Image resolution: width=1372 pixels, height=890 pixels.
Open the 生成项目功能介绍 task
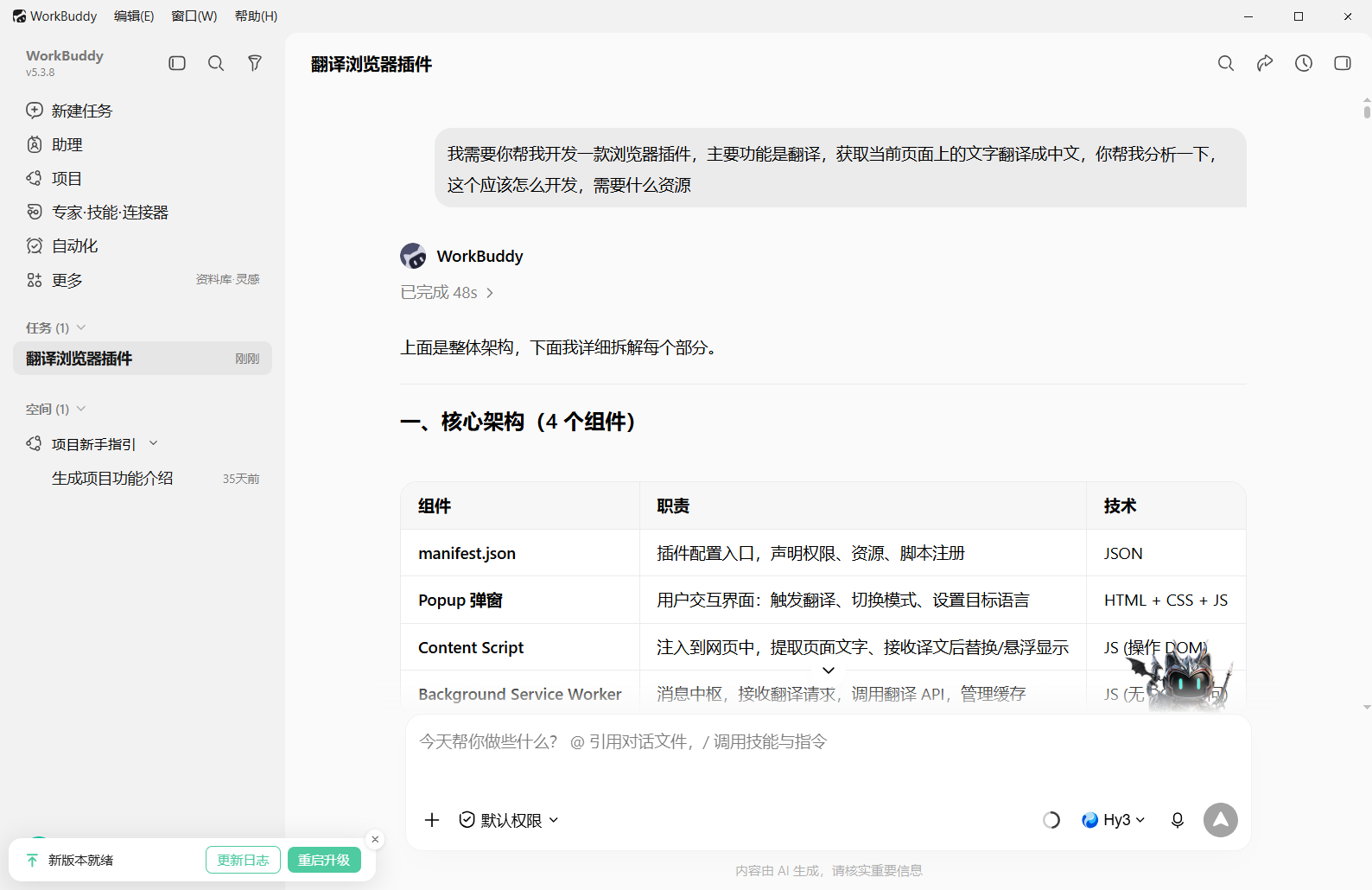tap(143, 478)
